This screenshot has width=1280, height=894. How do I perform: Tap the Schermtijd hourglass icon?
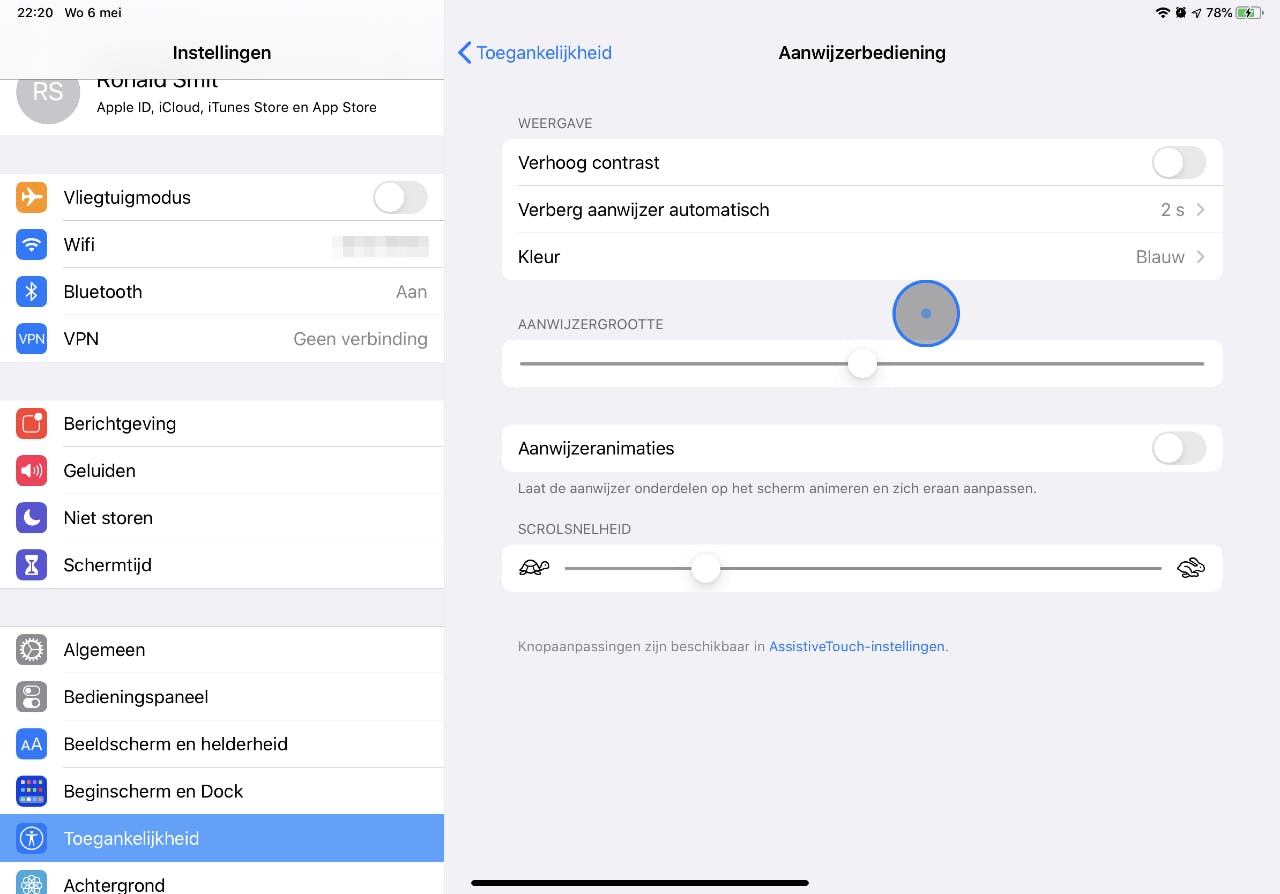coord(32,565)
